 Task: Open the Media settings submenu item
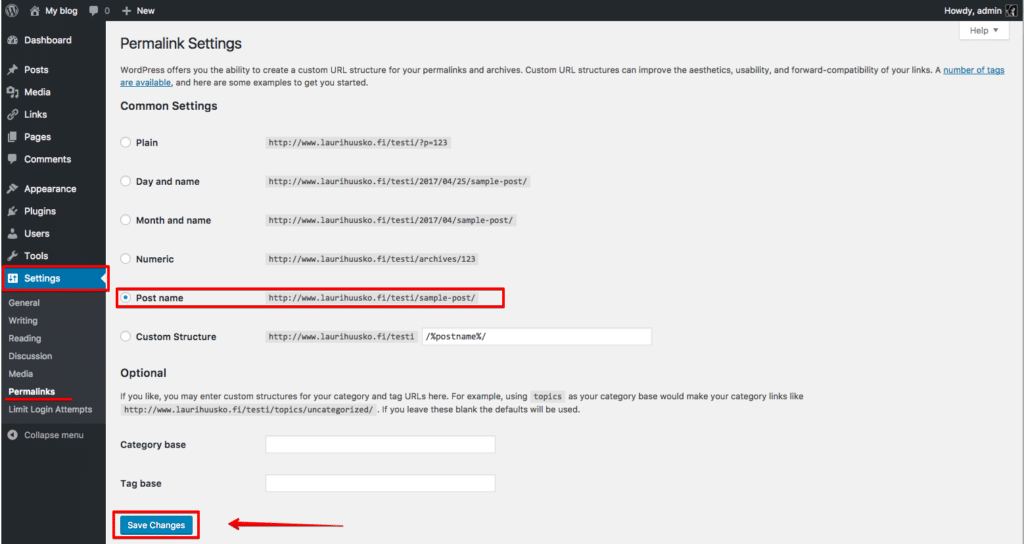tap(20, 374)
